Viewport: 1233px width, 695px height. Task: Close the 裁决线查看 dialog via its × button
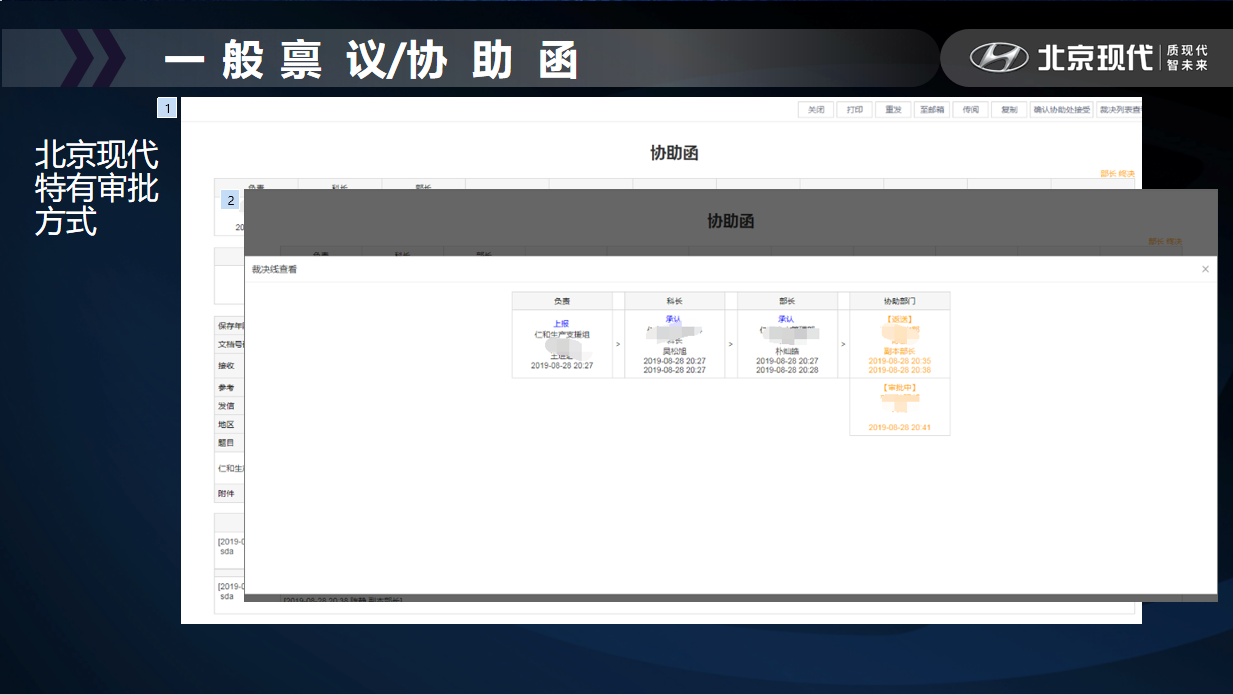click(x=1205, y=268)
